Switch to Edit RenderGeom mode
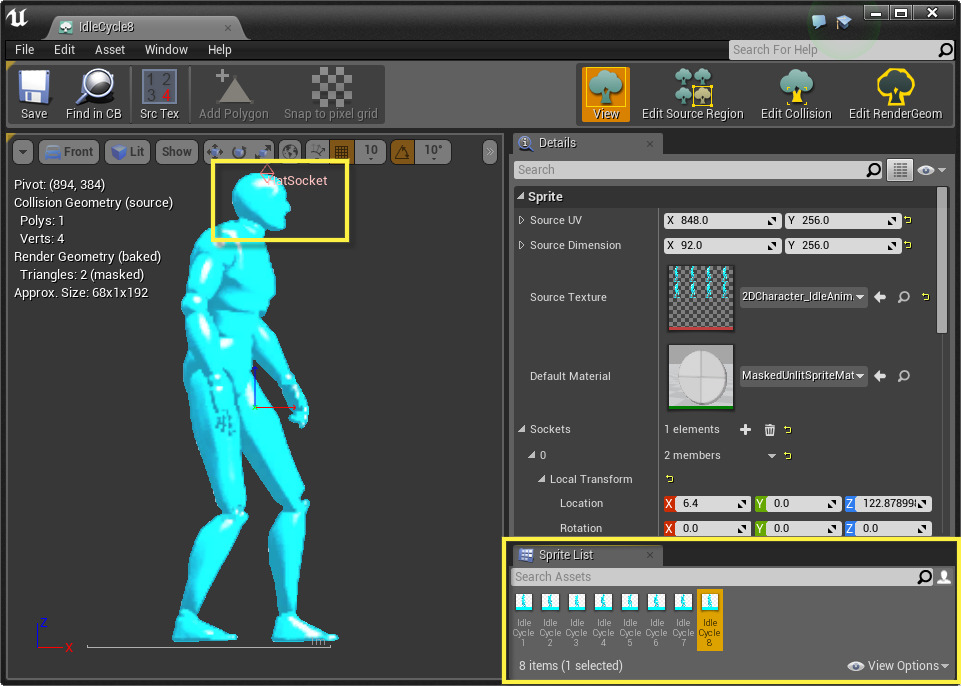The image size is (961, 686). click(895, 88)
